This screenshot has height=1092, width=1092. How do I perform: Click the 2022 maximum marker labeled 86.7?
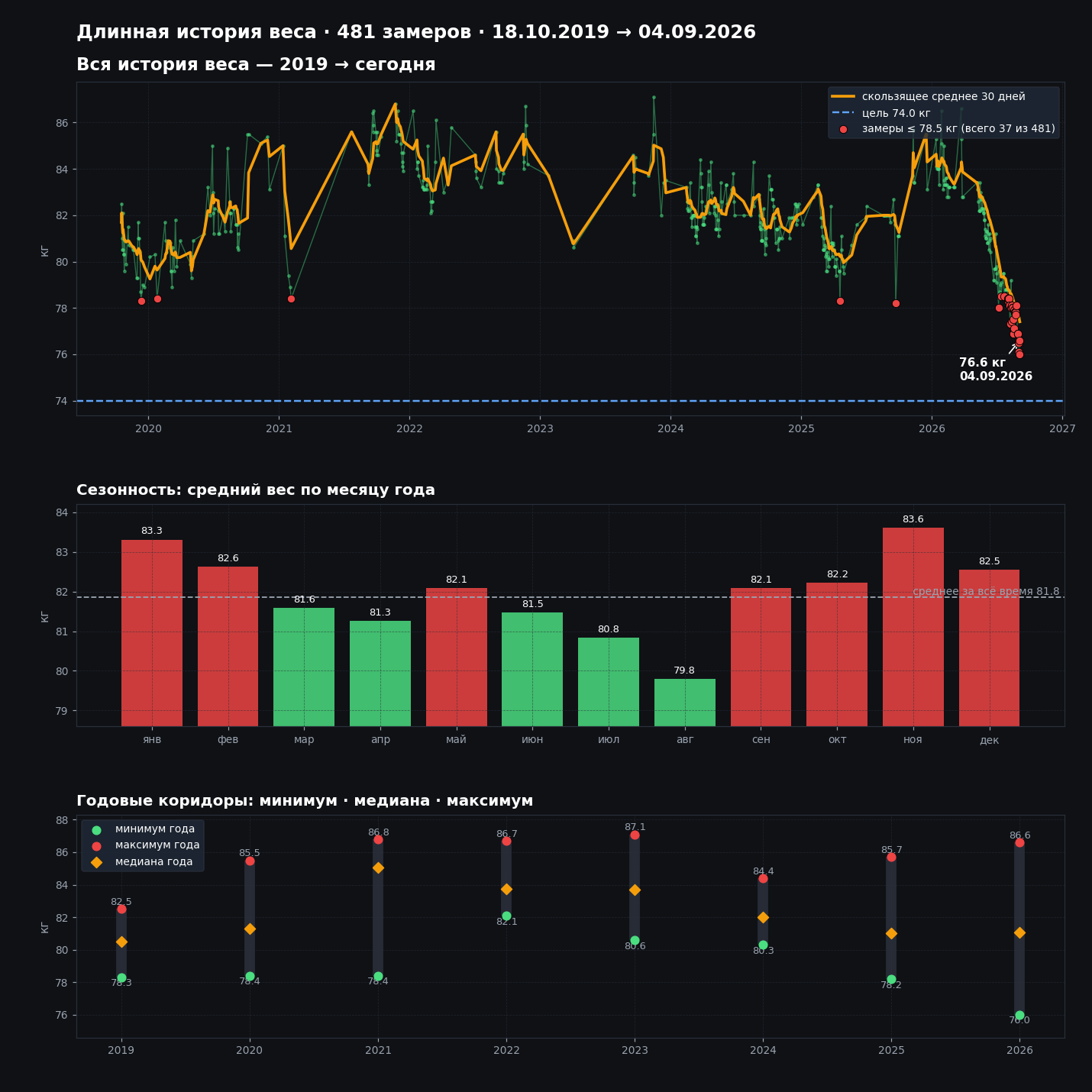pos(506,841)
